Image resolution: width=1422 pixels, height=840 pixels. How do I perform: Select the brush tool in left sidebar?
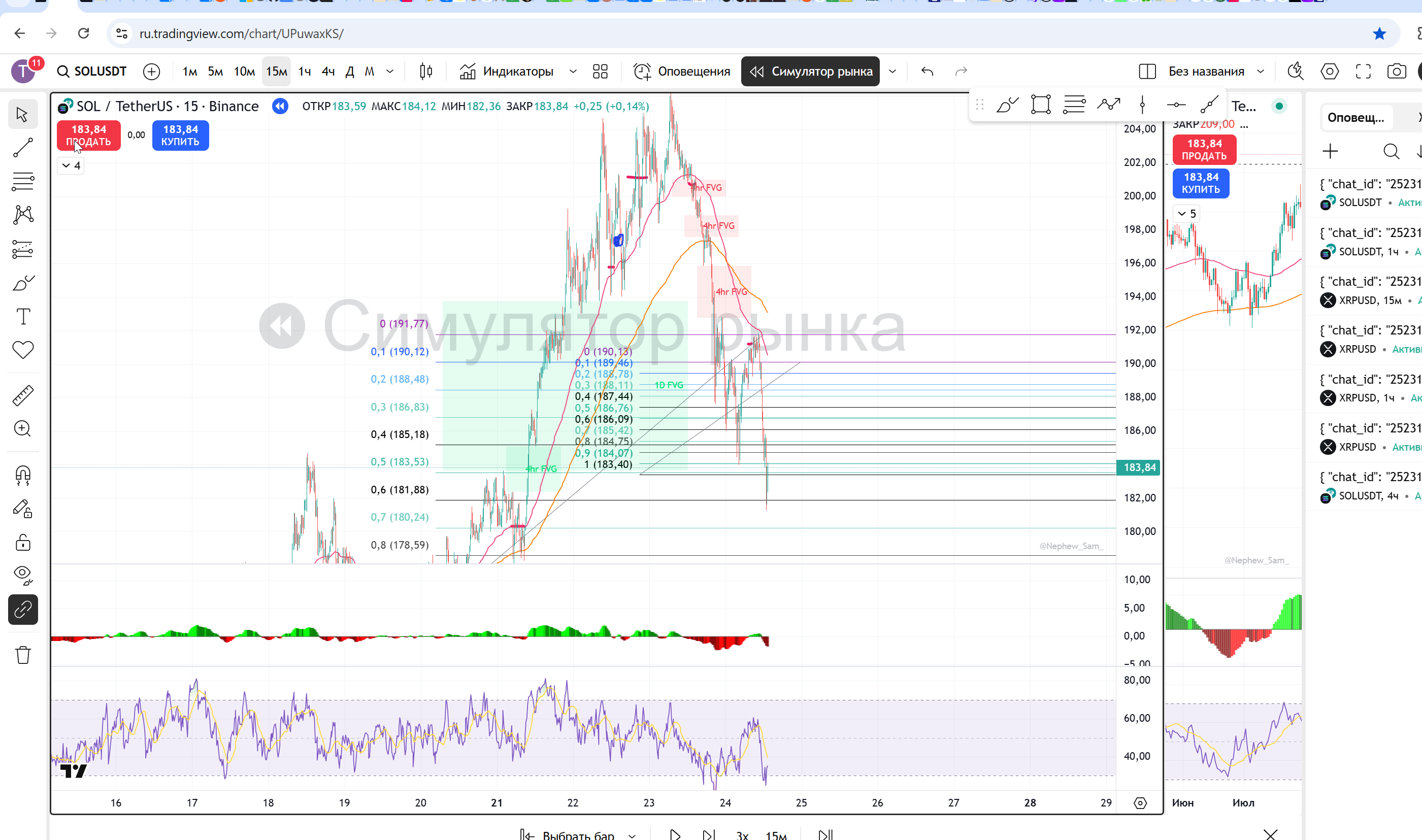click(x=23, y=283)
